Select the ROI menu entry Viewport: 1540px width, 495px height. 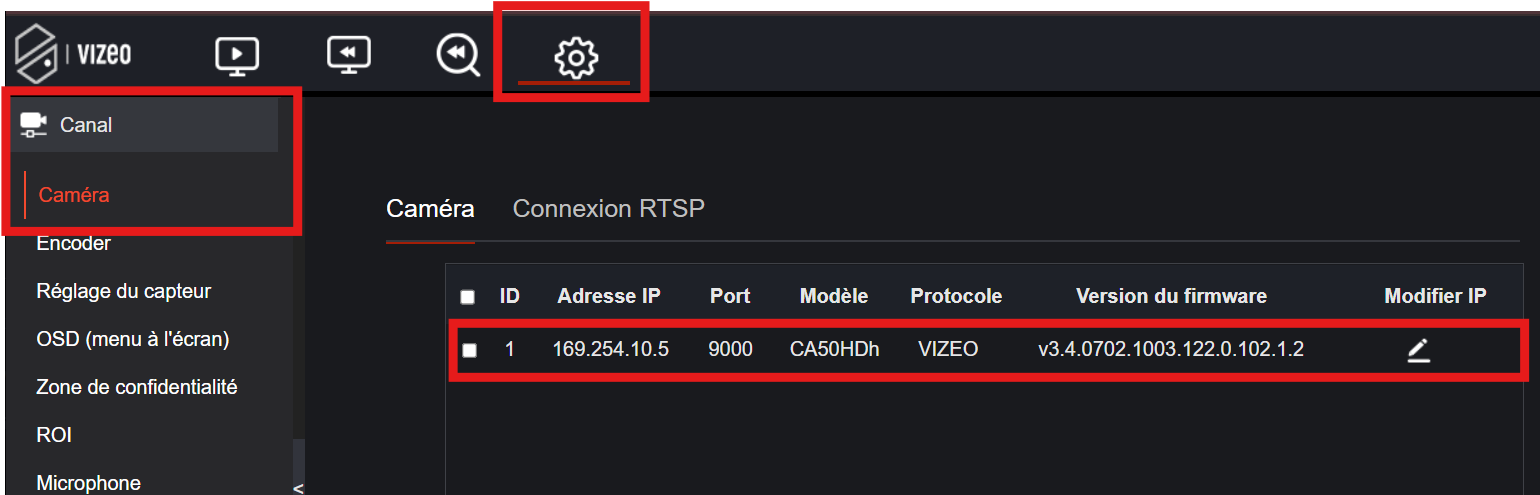pos(54,435)
